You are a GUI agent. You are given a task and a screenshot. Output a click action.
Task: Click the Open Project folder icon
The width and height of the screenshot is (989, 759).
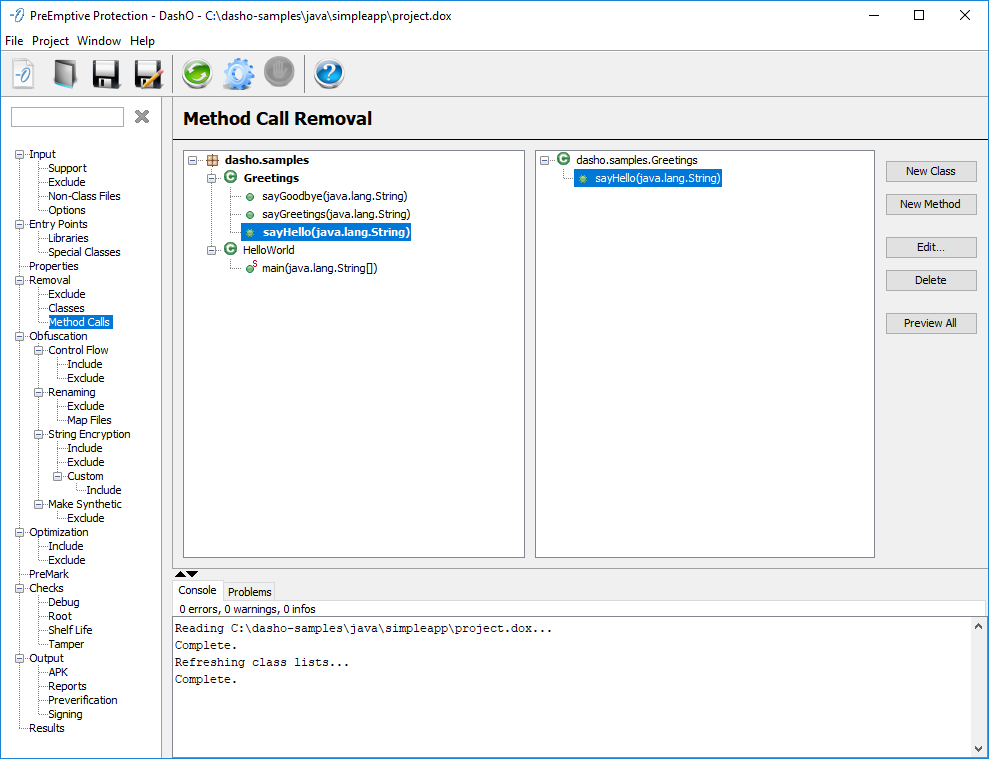(x=65, y=74)
